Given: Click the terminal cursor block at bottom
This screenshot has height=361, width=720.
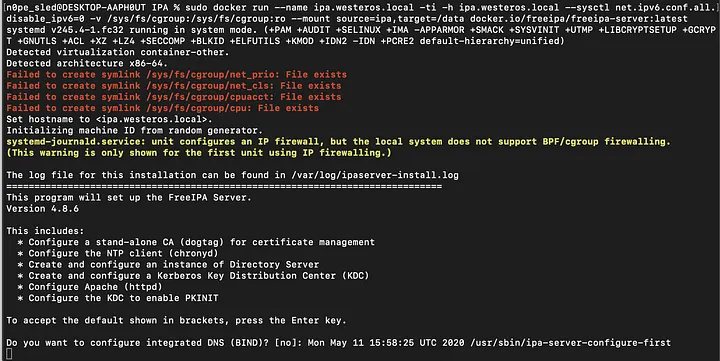Looking at the screenshot, I should click(10, 354).
